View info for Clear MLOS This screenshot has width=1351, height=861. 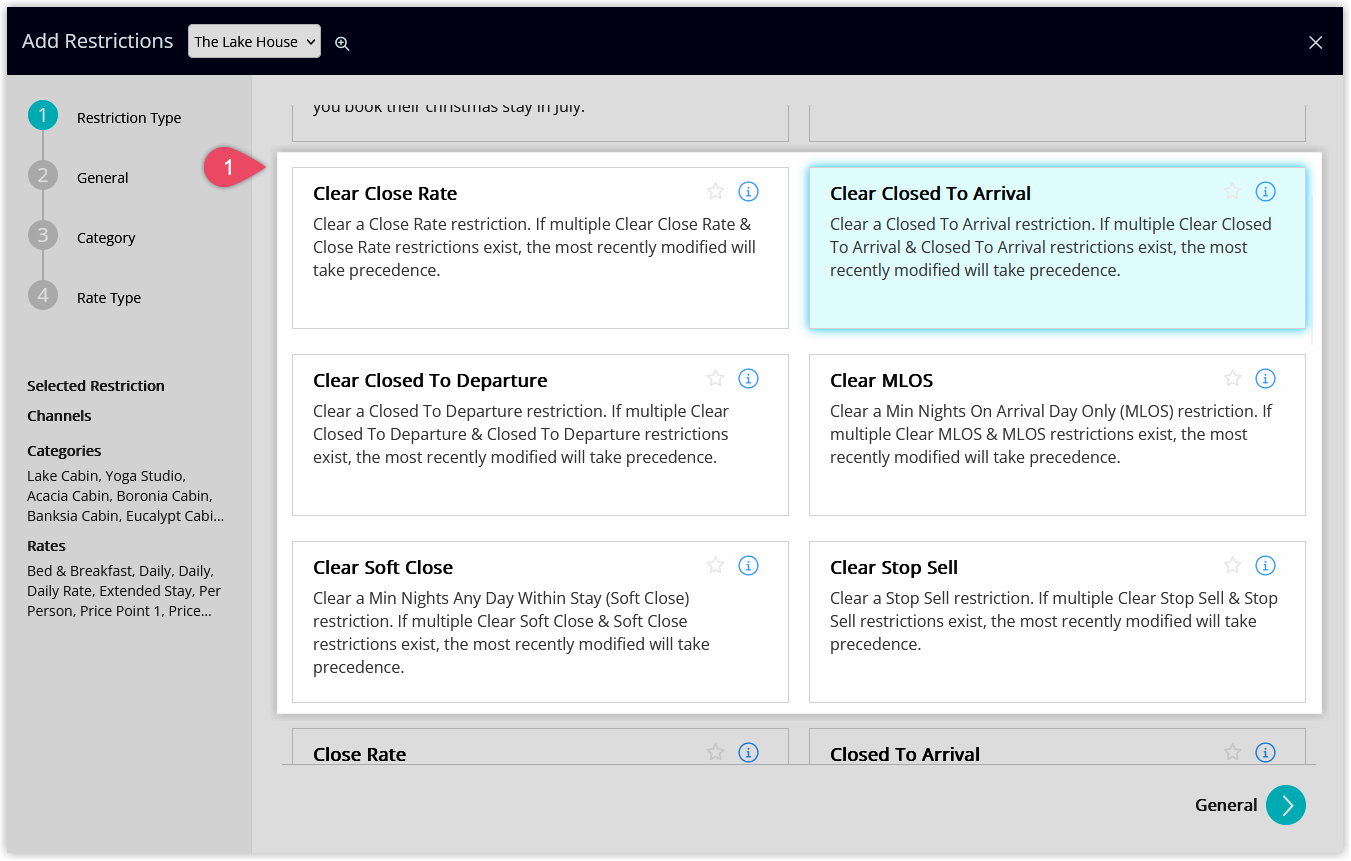pos(1265,378)
